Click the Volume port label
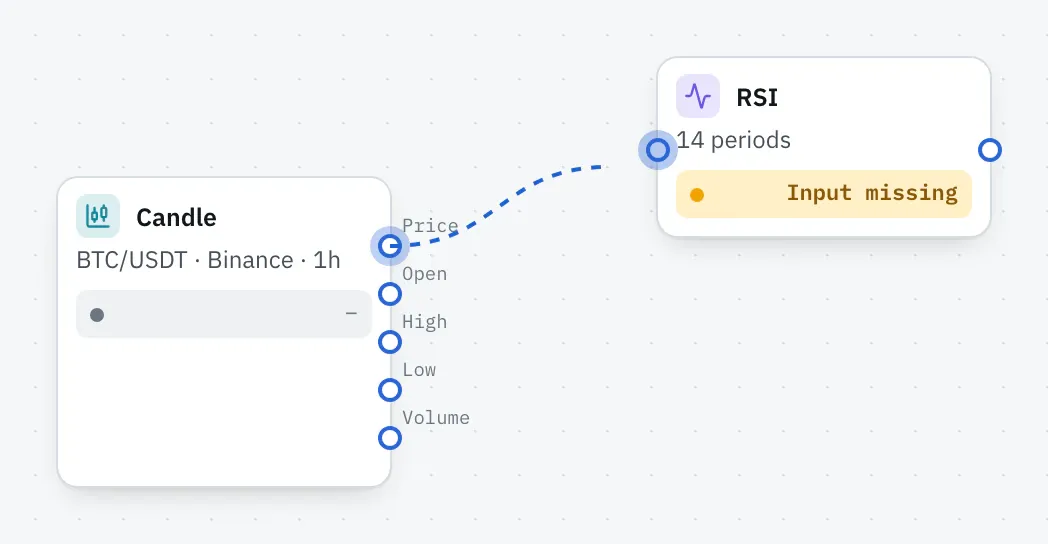 pyautogui.click(x=436, y=418)
